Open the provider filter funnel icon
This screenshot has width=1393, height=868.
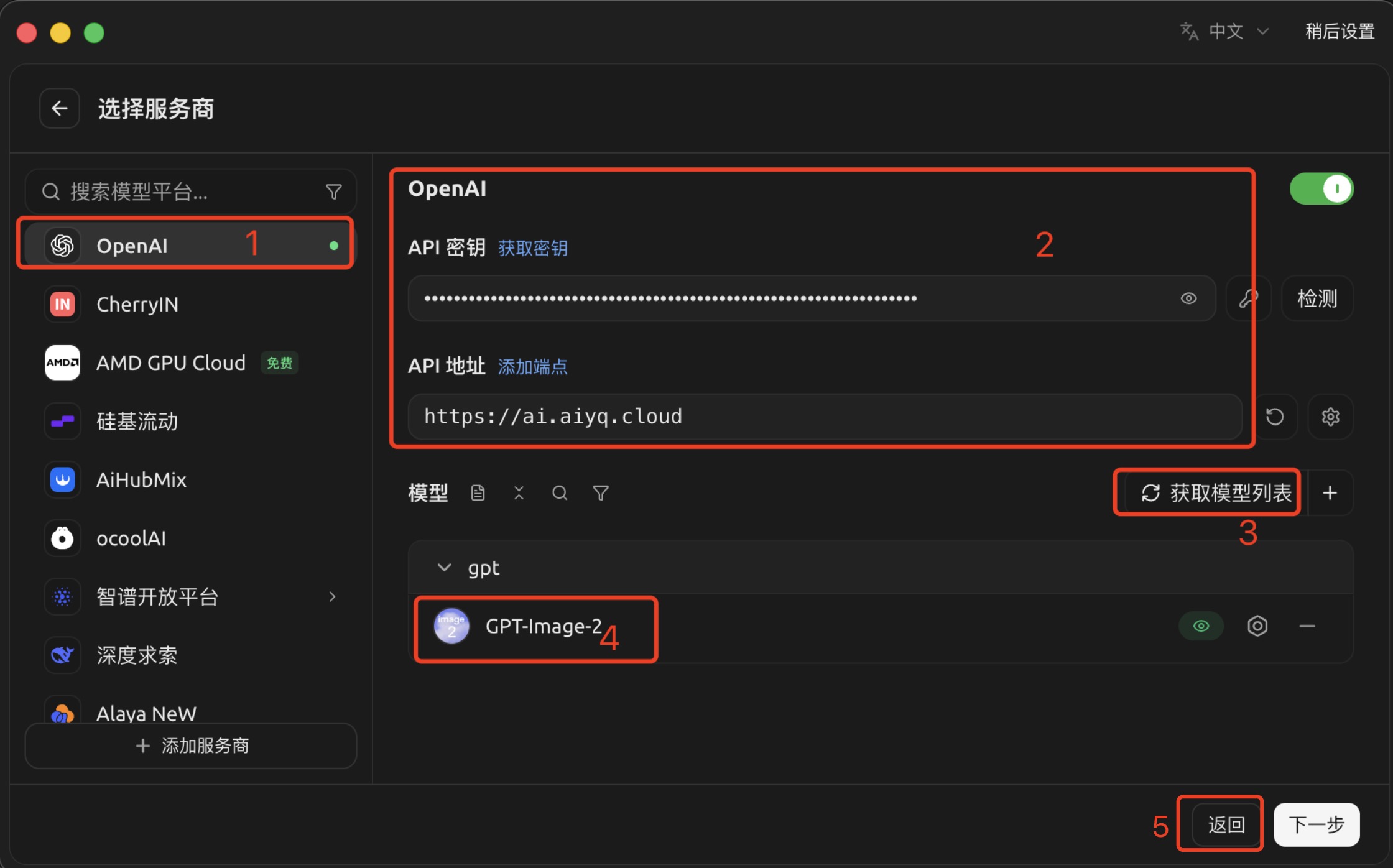click(x=334, y=192)
